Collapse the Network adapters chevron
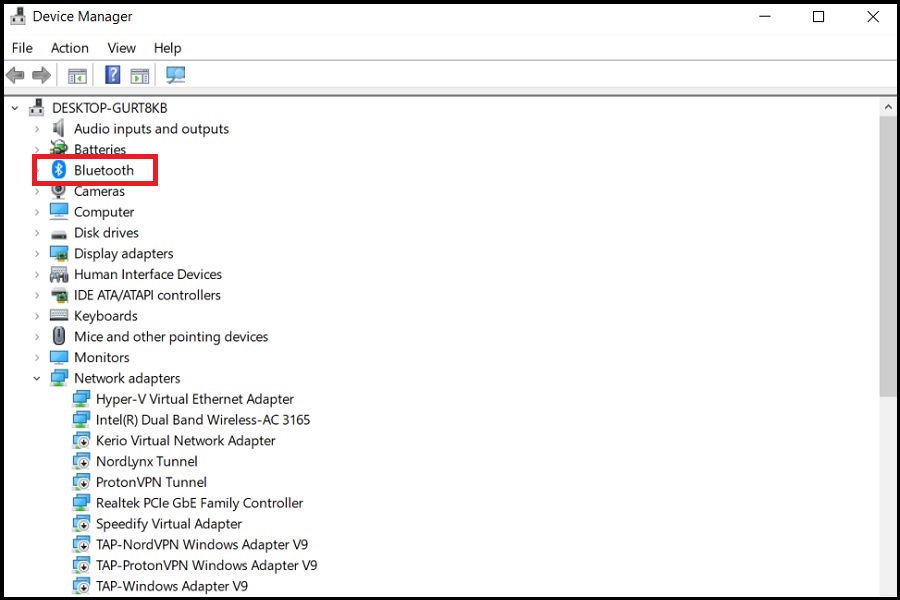This screenshot has width=900, height=600. (x=37, y=378)
